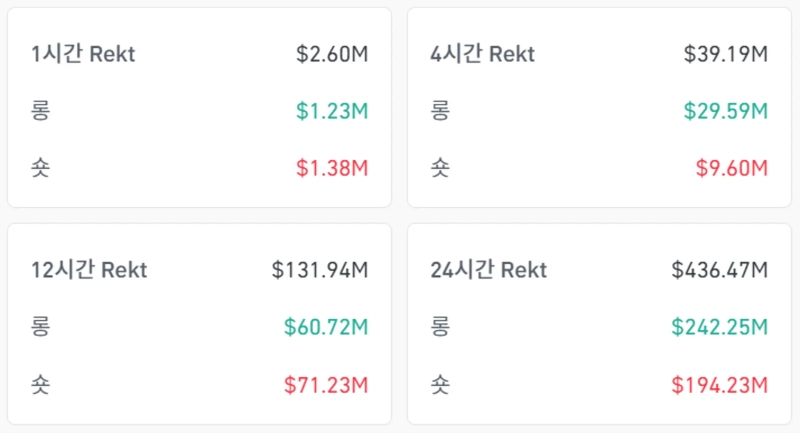Click the 숏 label in 4시간 card
The image size is (800, 433).
click(x=440, y=168)
